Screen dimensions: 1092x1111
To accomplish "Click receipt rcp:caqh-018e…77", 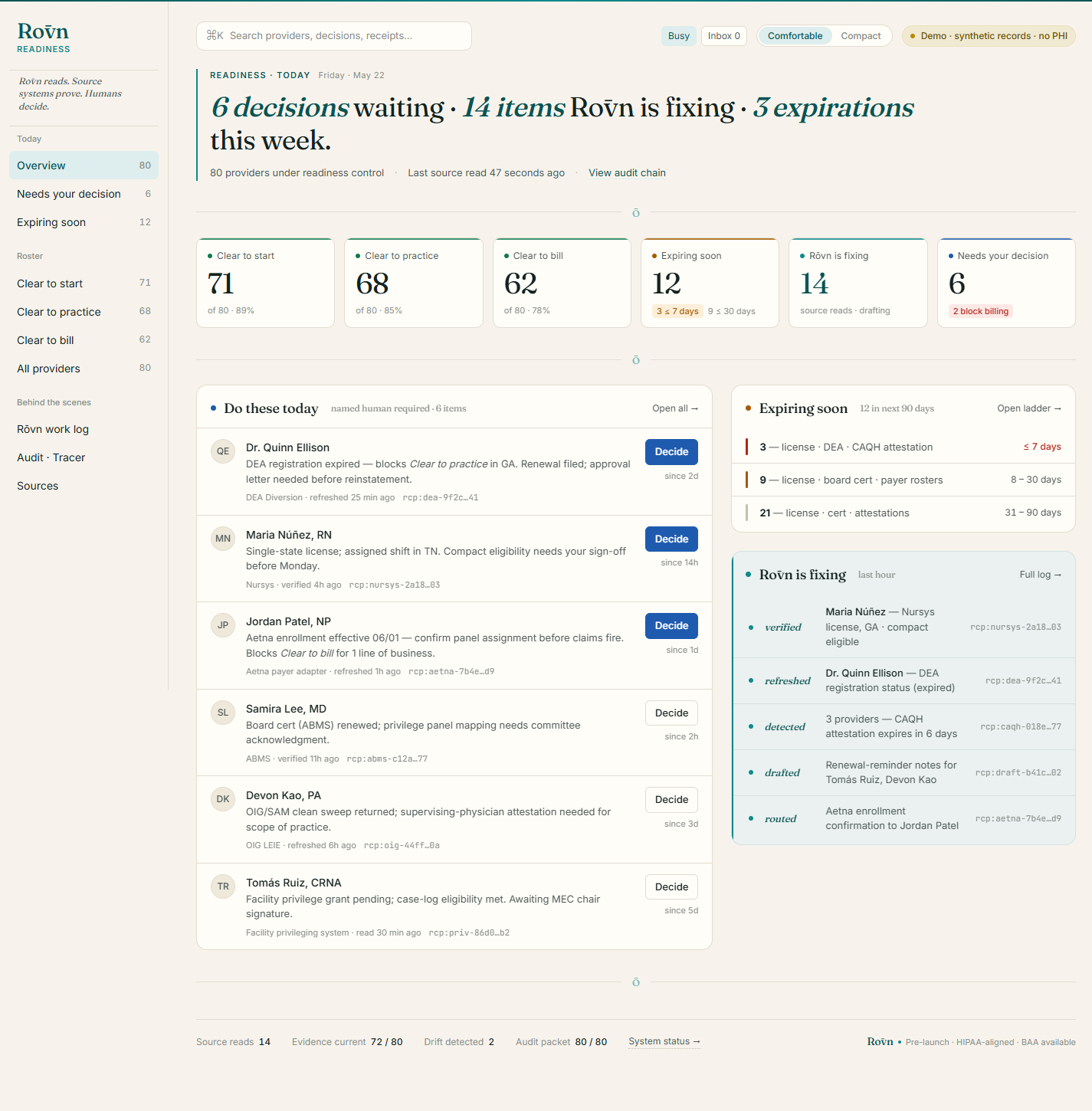I will click(1021, 726).
